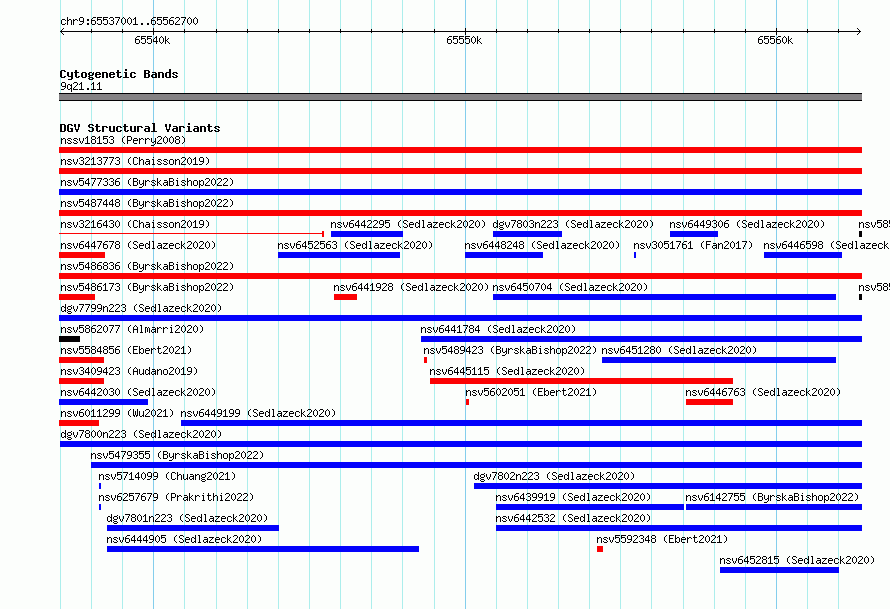Viewport: 890px width, 609px height.
Task: Click the nsv3216430 (Chaisson2019) label
Action: click(135, 224)
